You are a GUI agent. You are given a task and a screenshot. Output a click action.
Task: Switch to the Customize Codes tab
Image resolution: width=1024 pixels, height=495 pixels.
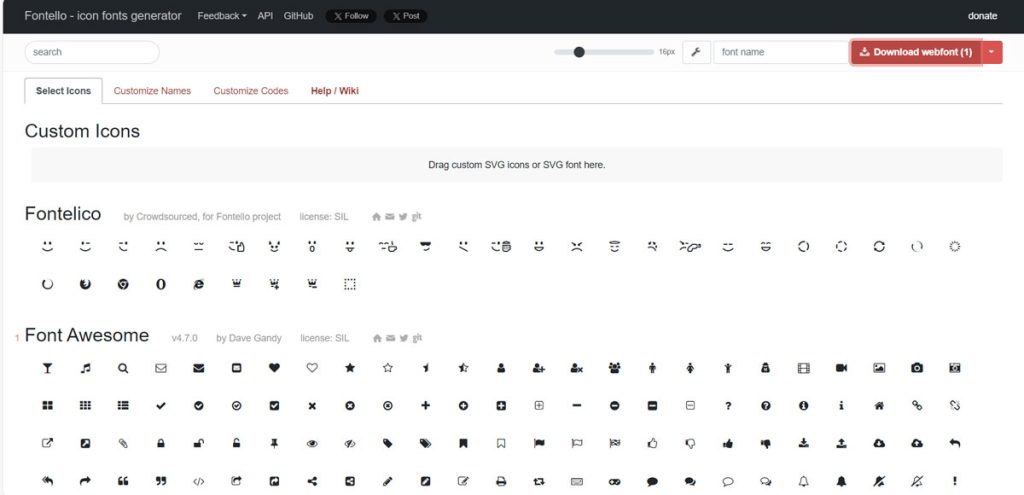[251, 91]
